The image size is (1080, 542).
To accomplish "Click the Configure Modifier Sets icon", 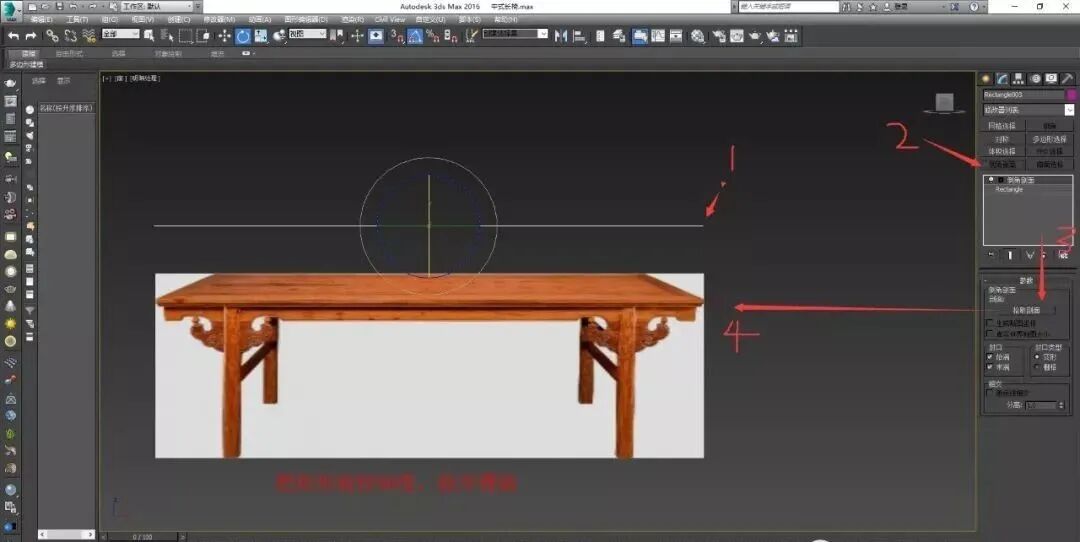I will coord(1063,255).
